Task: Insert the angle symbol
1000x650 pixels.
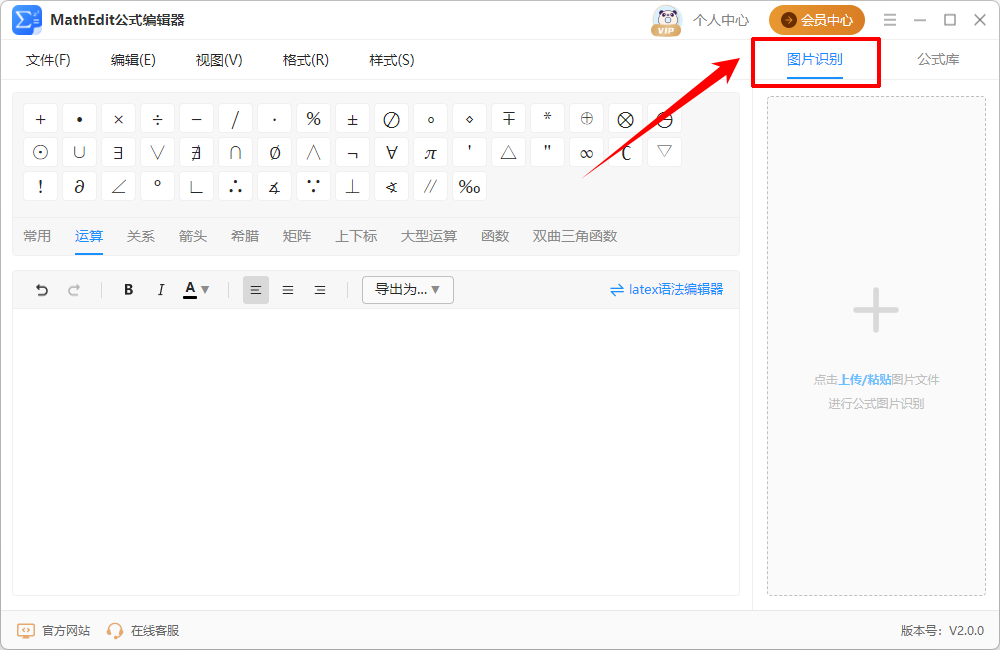Action: pyautogui.click(x=118, y=187)
